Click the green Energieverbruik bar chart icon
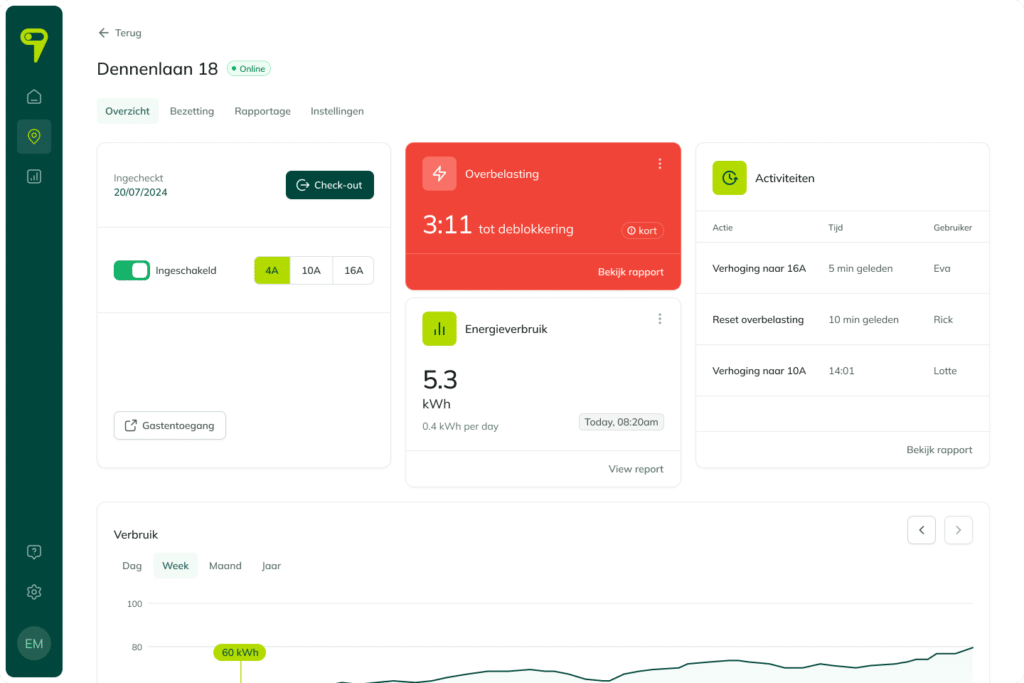 click(x=439, y=328)
